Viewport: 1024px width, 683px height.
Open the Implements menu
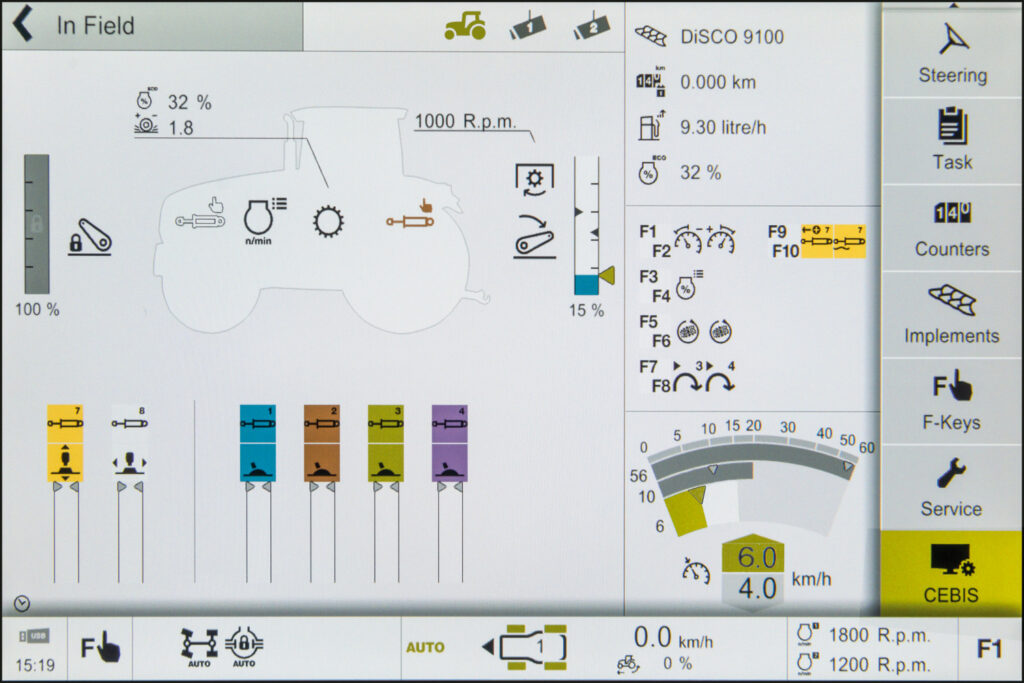951,314
